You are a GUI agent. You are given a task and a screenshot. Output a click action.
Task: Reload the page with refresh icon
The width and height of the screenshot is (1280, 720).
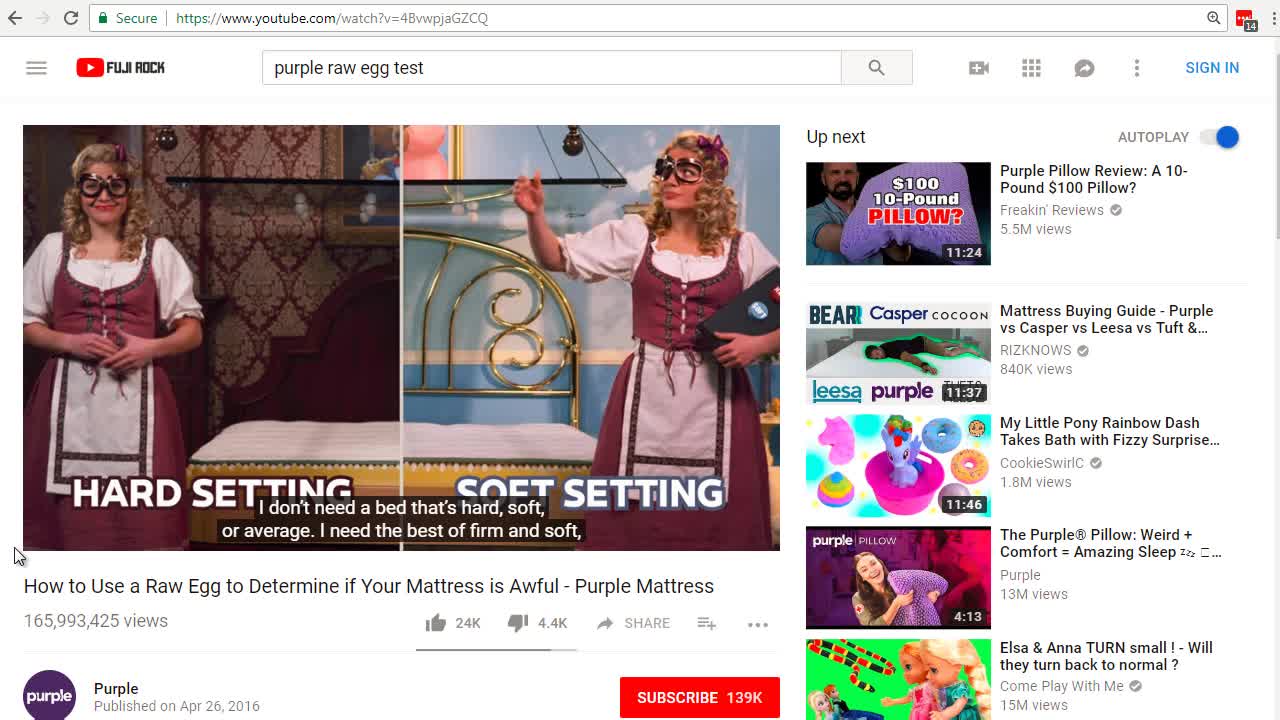point(71,18)
